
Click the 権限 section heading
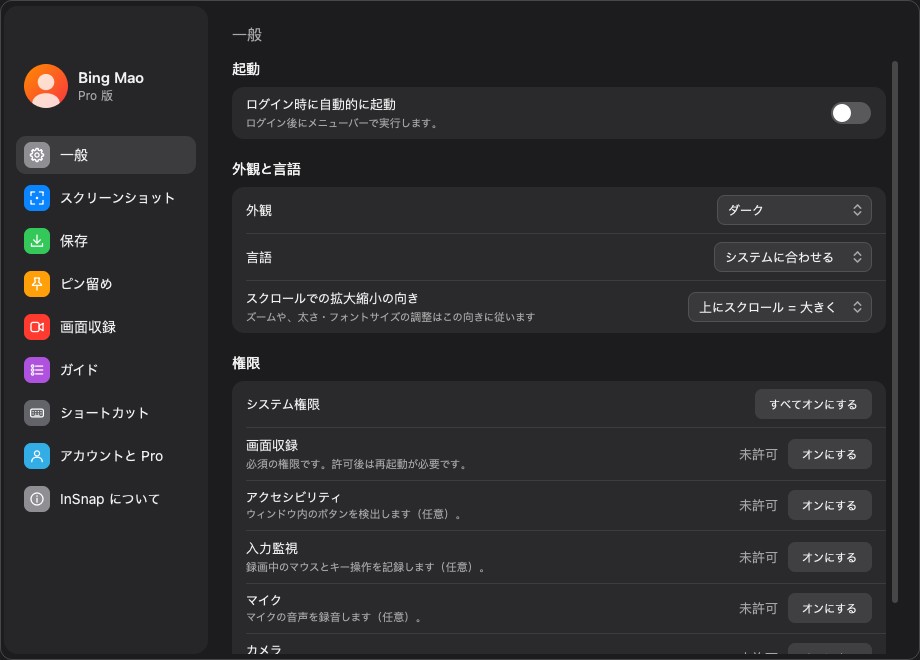point(246,363)
